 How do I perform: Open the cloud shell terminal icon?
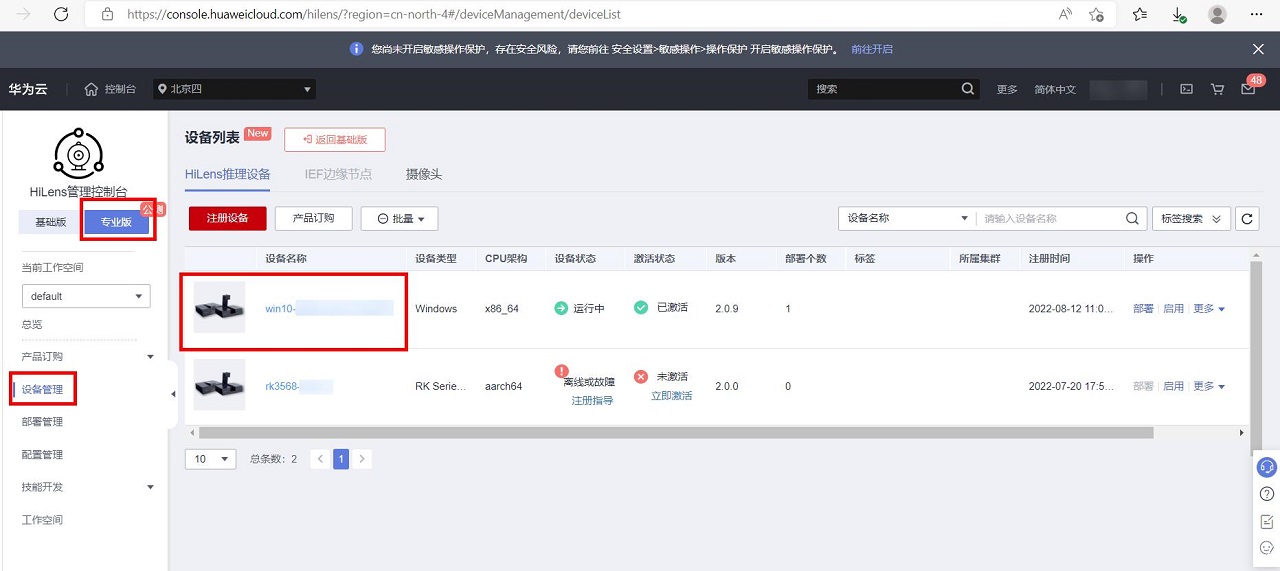(x=1186, y=89)
